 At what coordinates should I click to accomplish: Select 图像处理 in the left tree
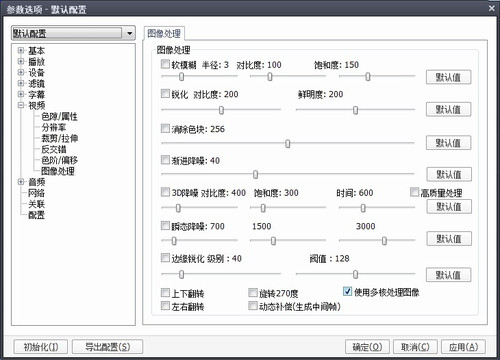tap(58, 171)
